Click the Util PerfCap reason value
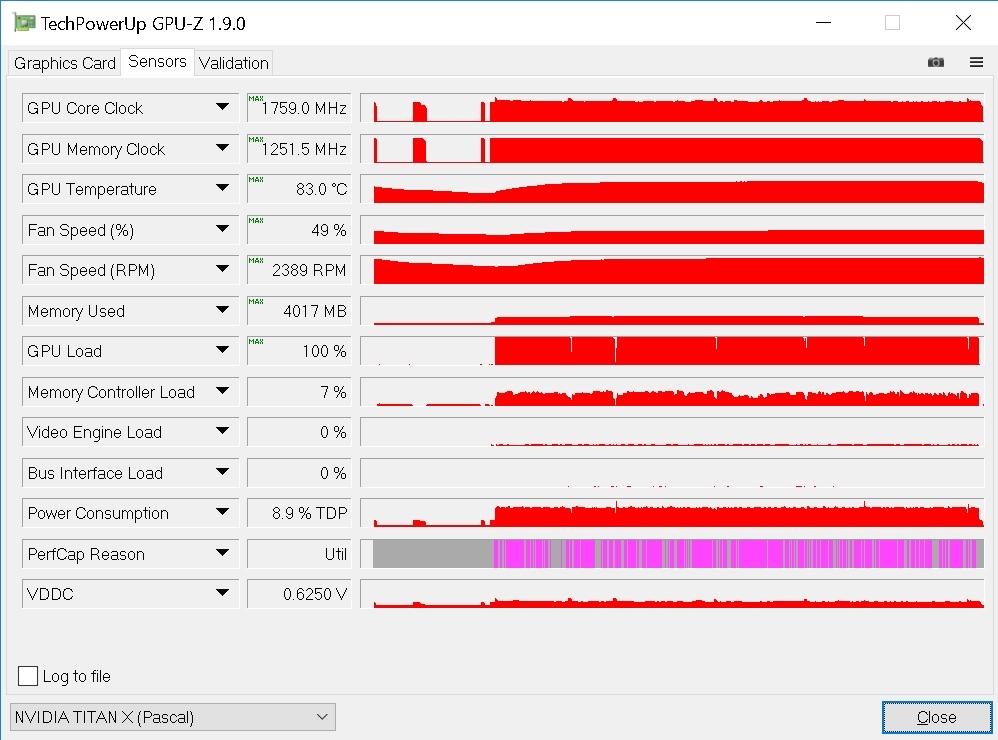 tap(299, 554)
